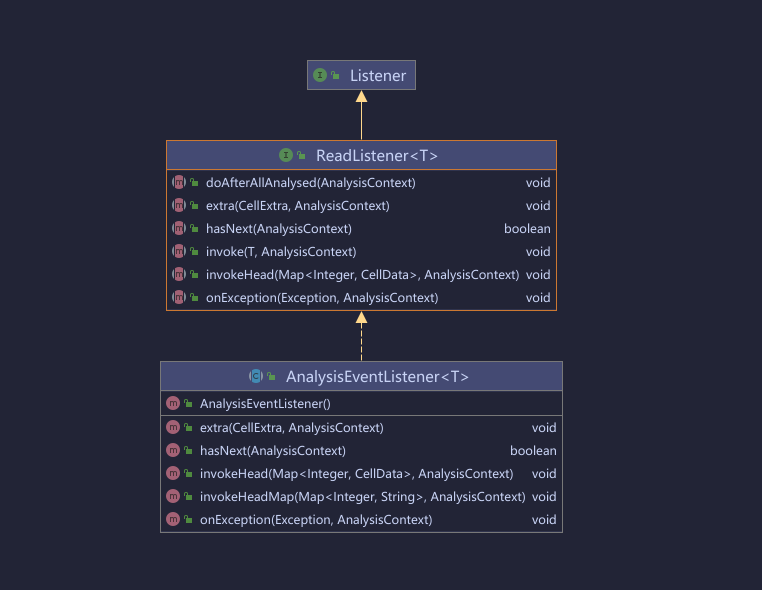This screenshot has width=762, height=590.
Task: Click the method icon next to doAfterAllAnalysed
Action: point(179,183)
